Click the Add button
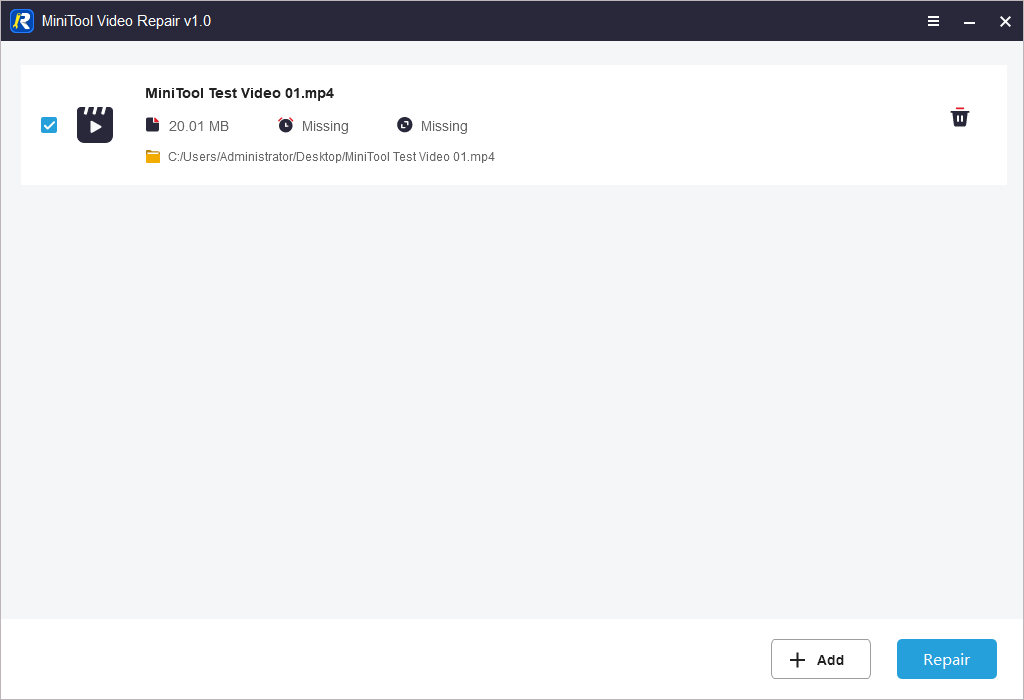 820,659
